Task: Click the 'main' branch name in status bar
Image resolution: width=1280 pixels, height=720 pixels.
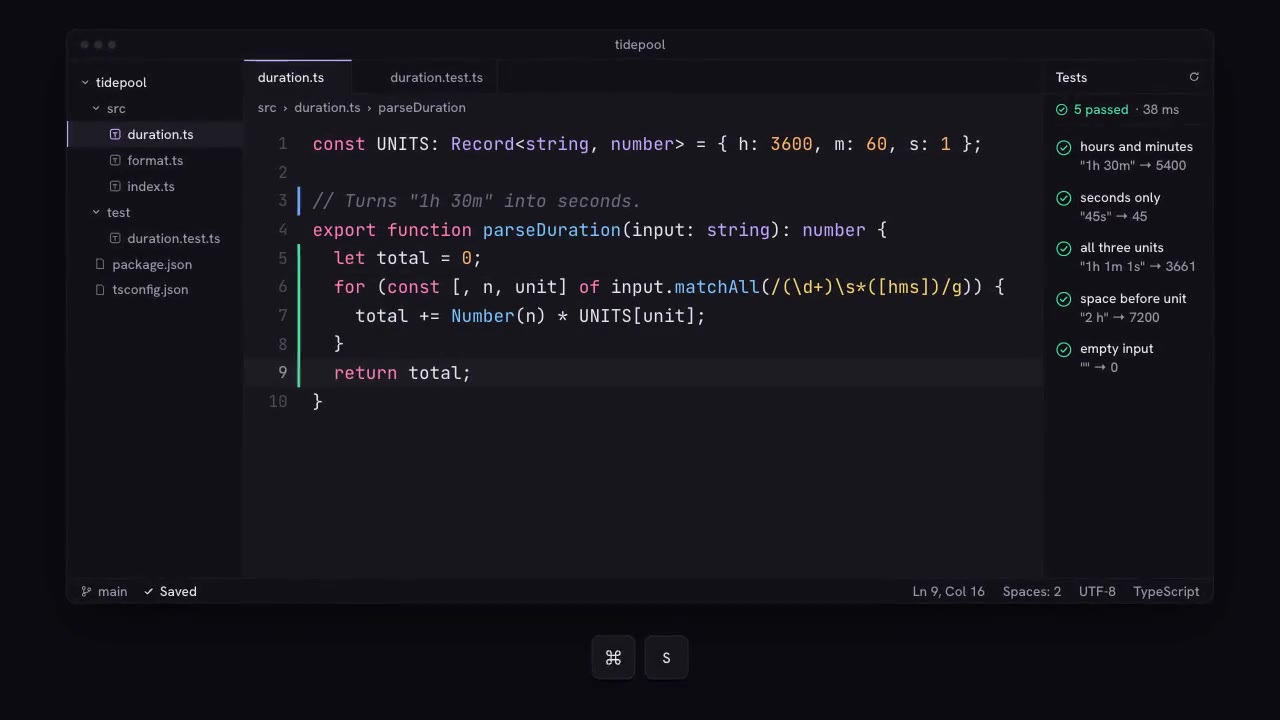Action: pos(112,591)
